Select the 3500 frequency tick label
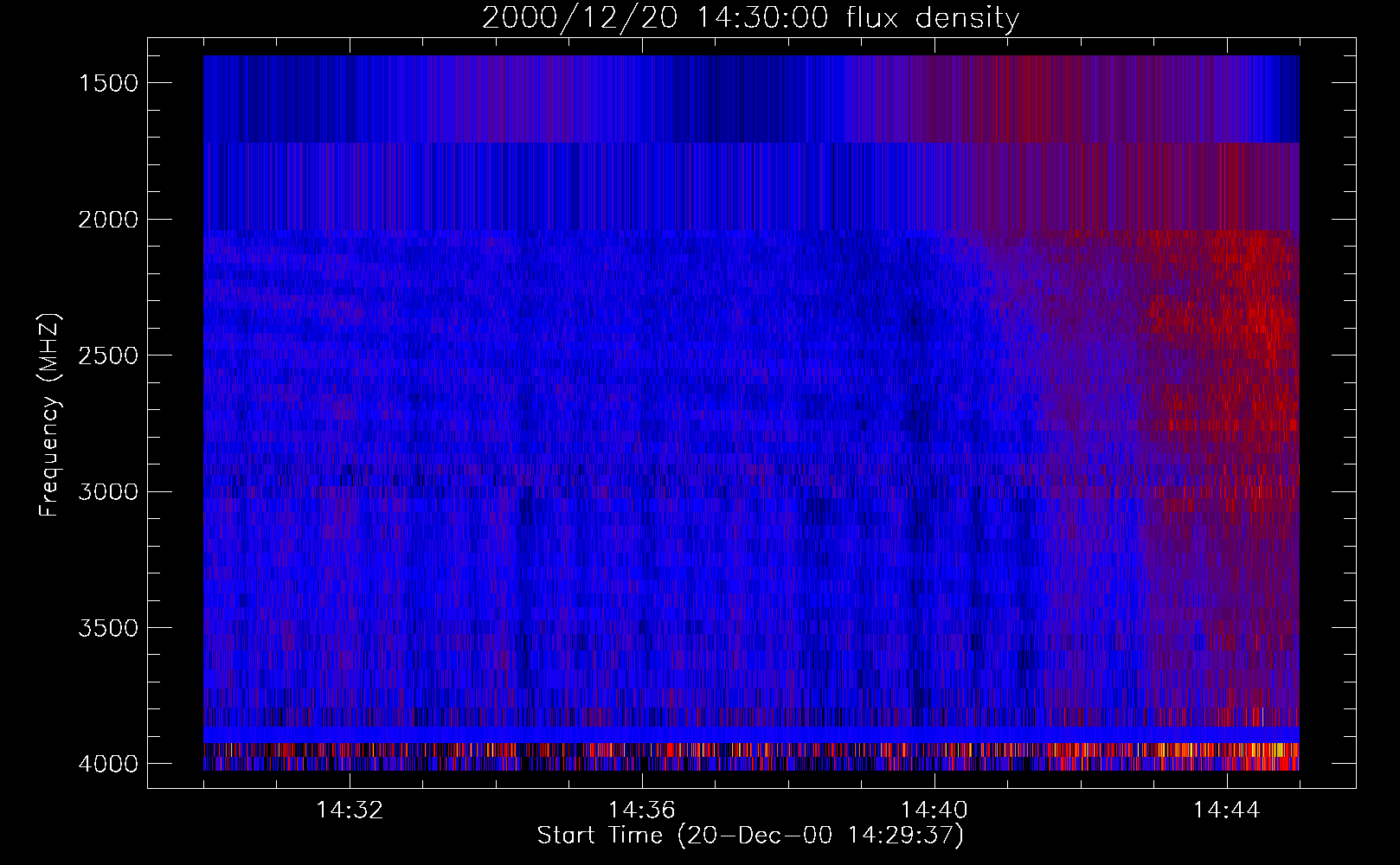This screenshot has height=865, width=1400. tap(108, 628)
